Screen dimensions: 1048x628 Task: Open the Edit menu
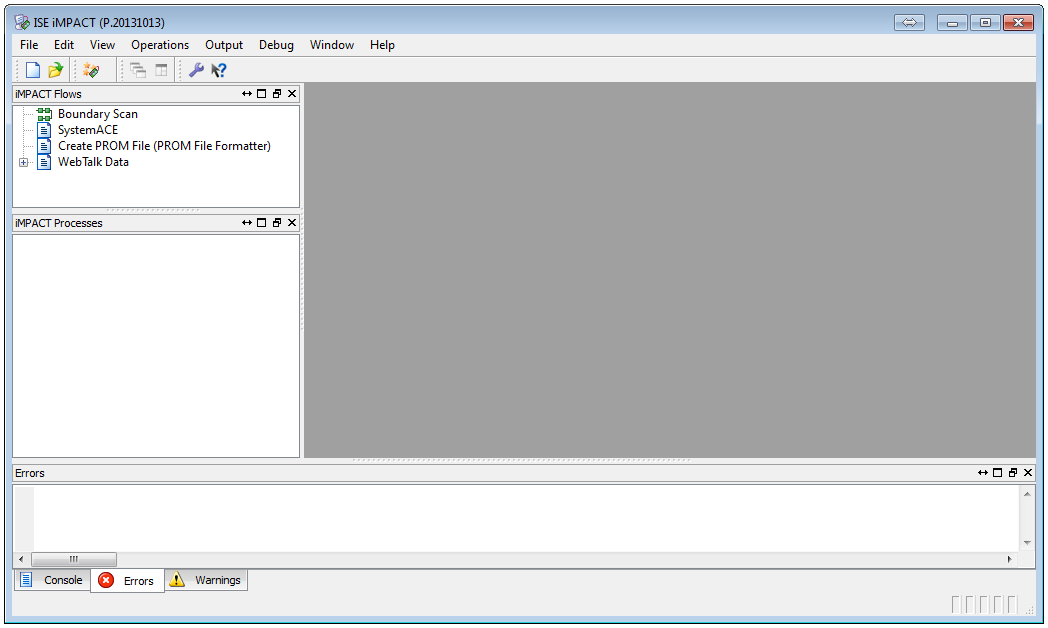(64, 45)
